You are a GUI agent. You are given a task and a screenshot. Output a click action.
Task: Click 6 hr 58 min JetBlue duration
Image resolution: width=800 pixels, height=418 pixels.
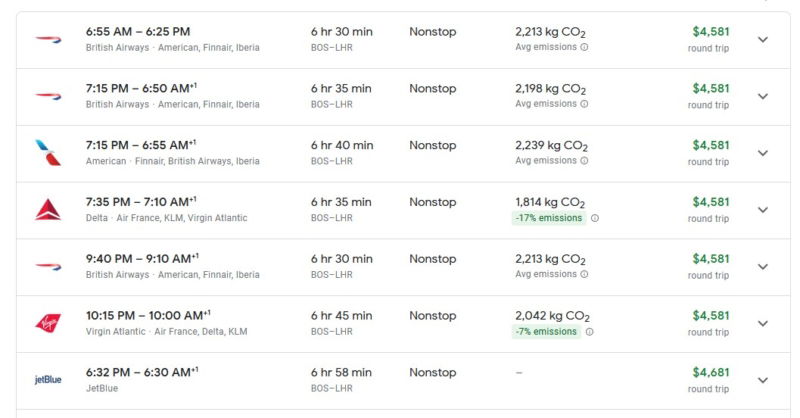pyautogui.click(x=341, y=372)
